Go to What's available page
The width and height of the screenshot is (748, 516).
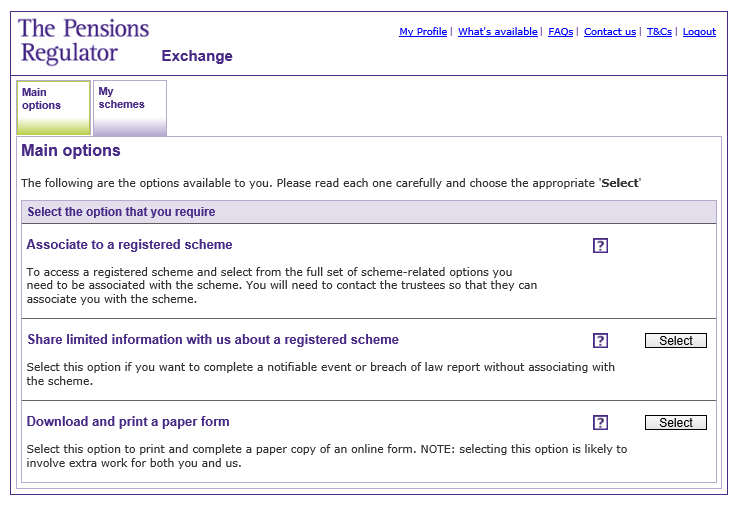[498, 32]
